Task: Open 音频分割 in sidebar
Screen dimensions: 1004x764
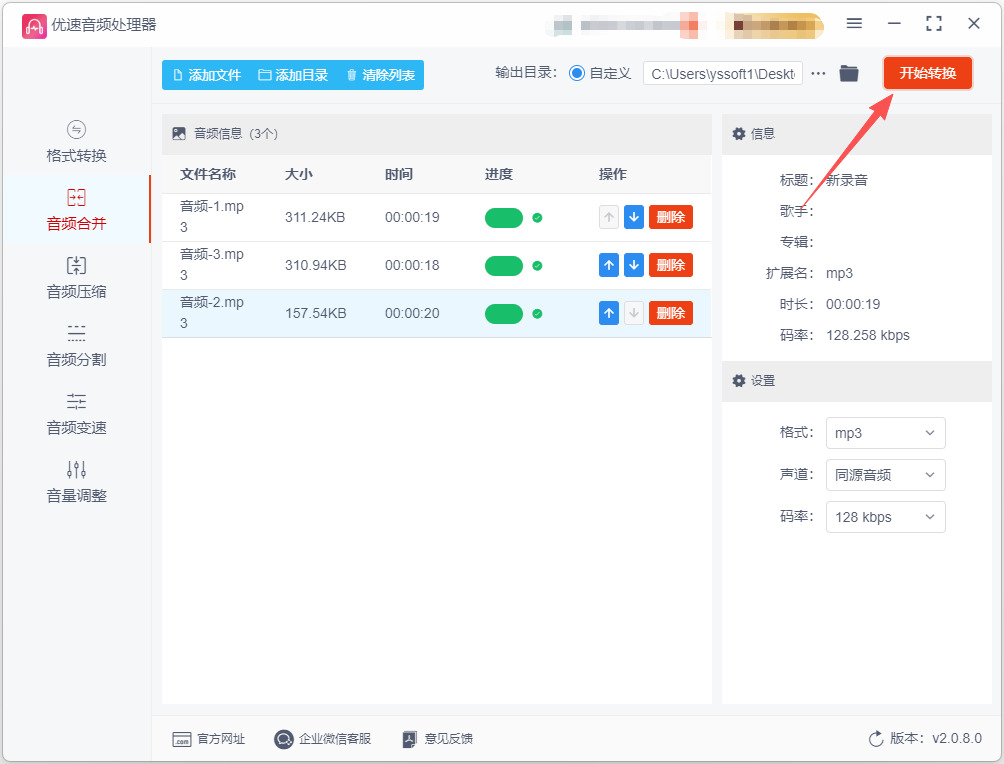Action: coord(76,346)
